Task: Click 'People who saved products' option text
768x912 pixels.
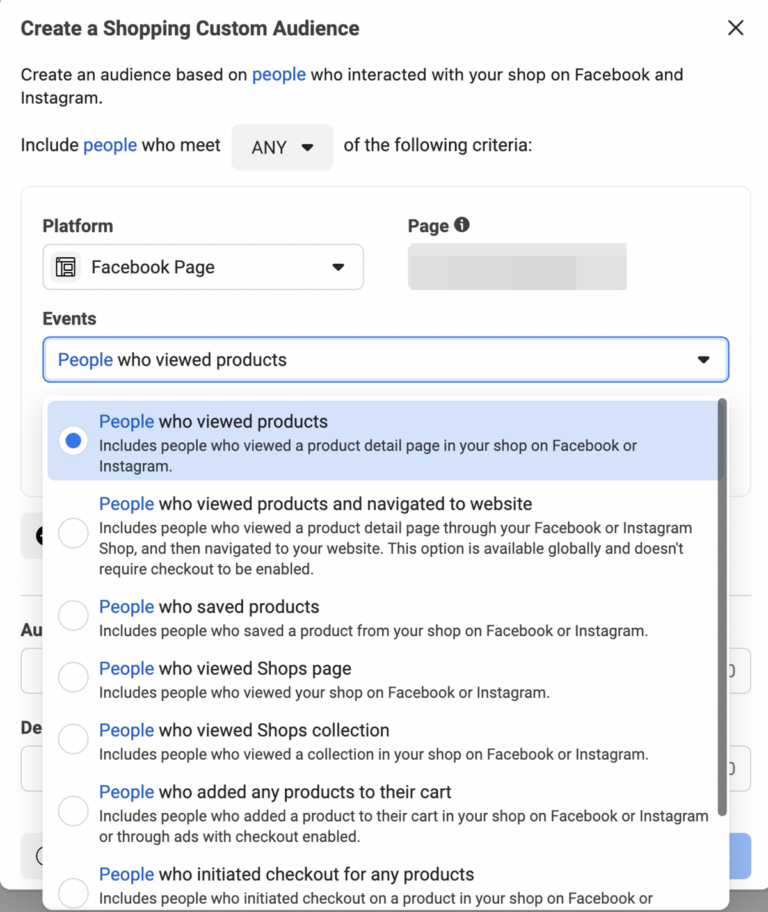Action: point(209,607)
